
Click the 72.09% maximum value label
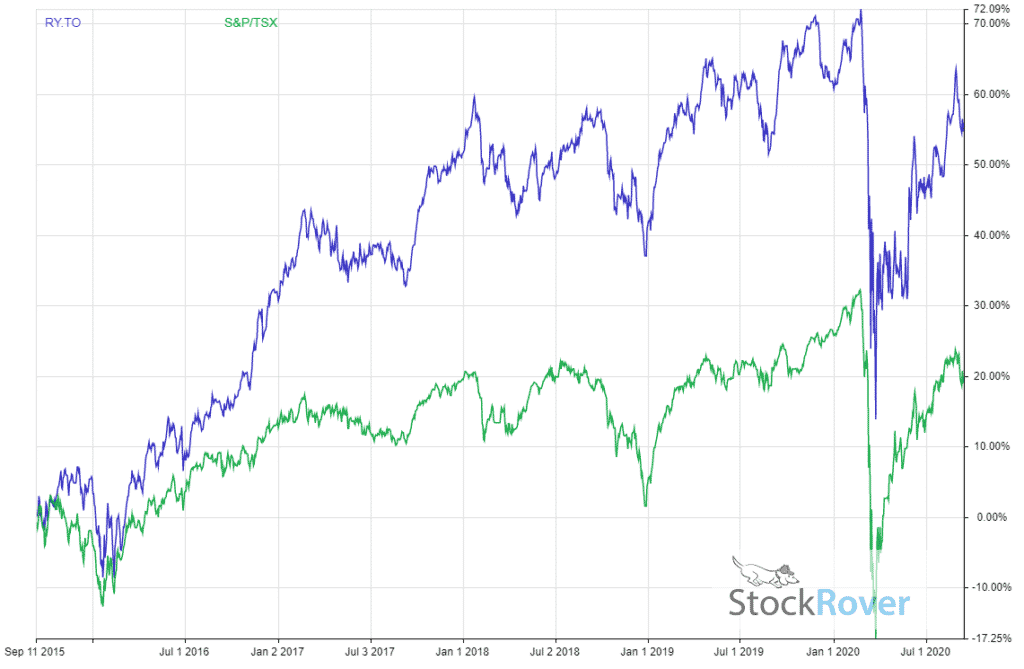pyautogui.click(x=994, y=9)
